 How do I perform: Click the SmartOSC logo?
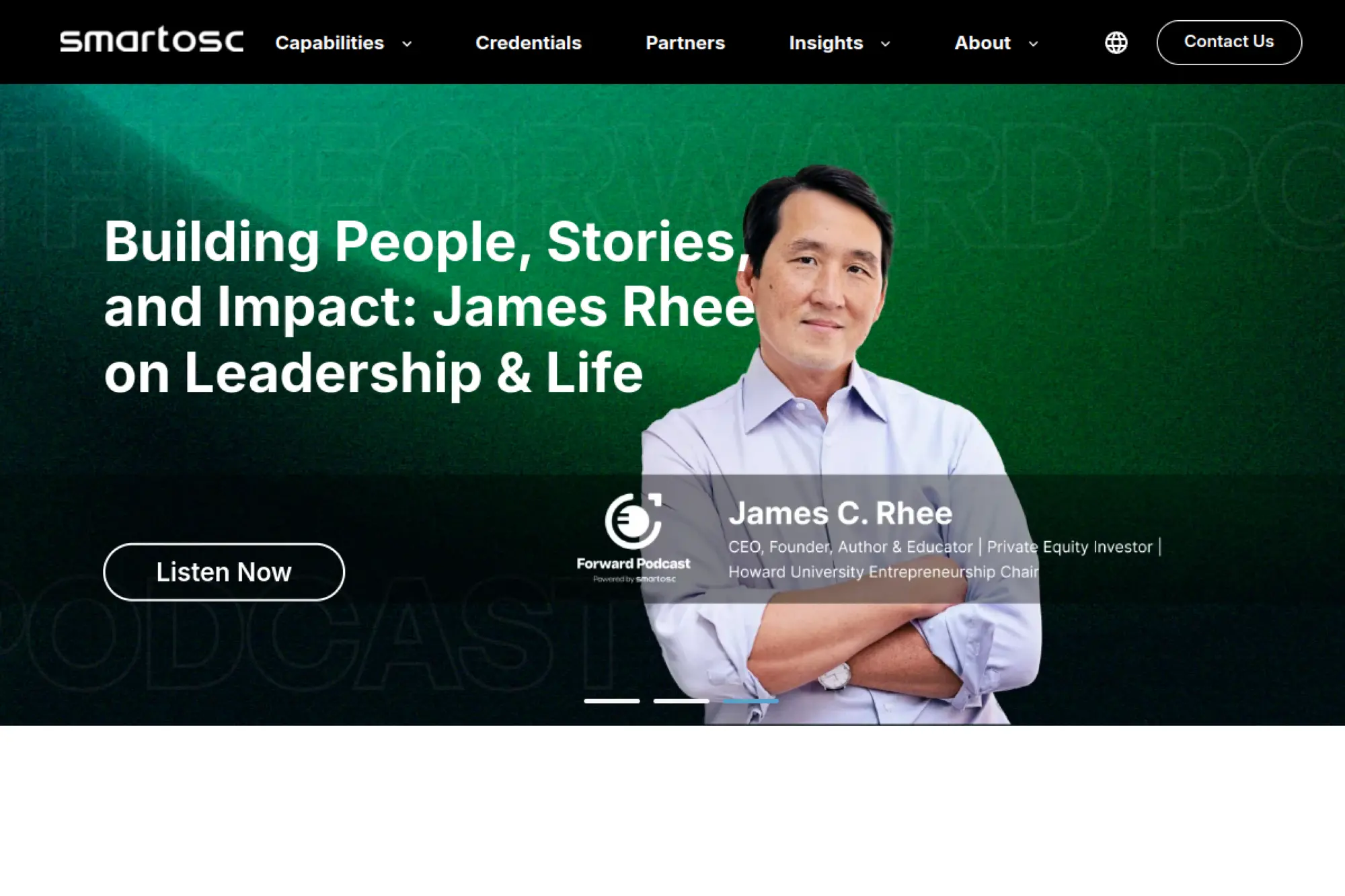pos(151,41)
